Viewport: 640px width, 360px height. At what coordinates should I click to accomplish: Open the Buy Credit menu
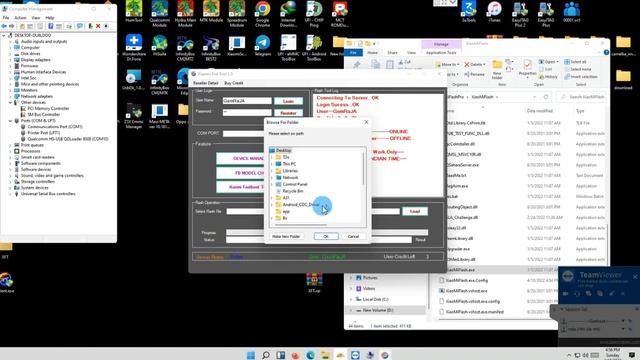[234, 83]
